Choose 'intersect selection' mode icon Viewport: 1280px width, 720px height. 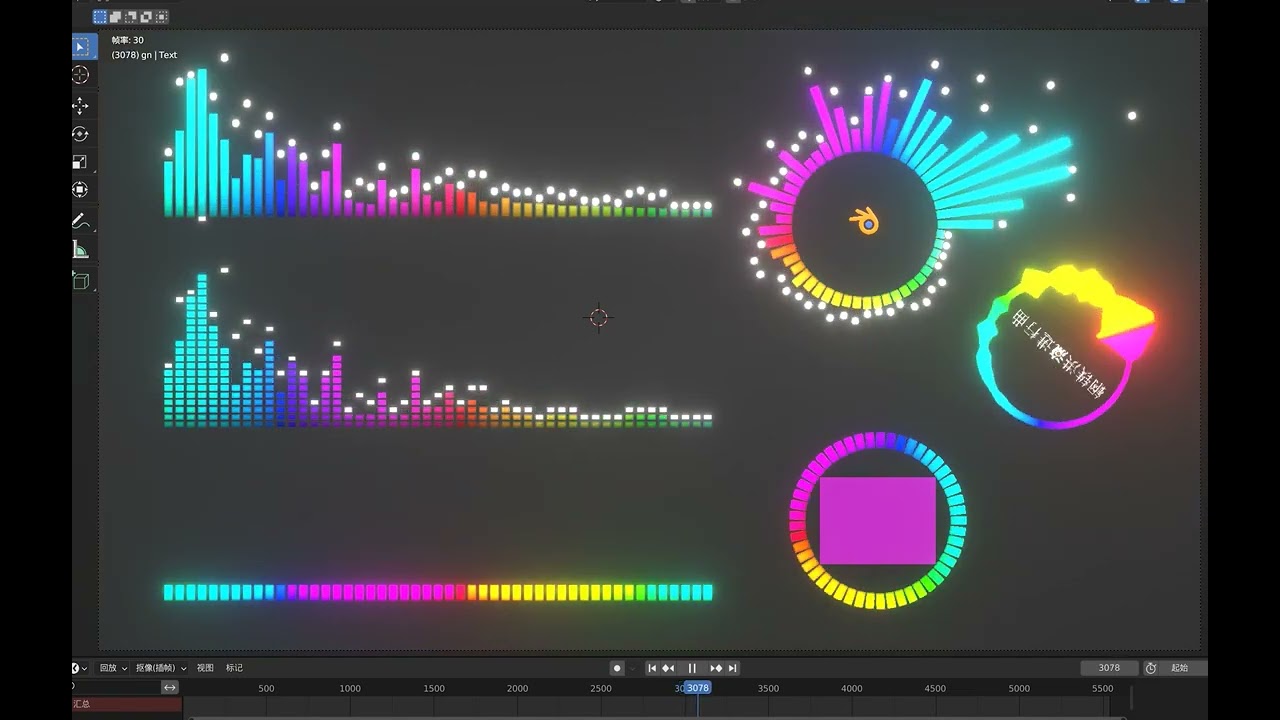(162, 17)
